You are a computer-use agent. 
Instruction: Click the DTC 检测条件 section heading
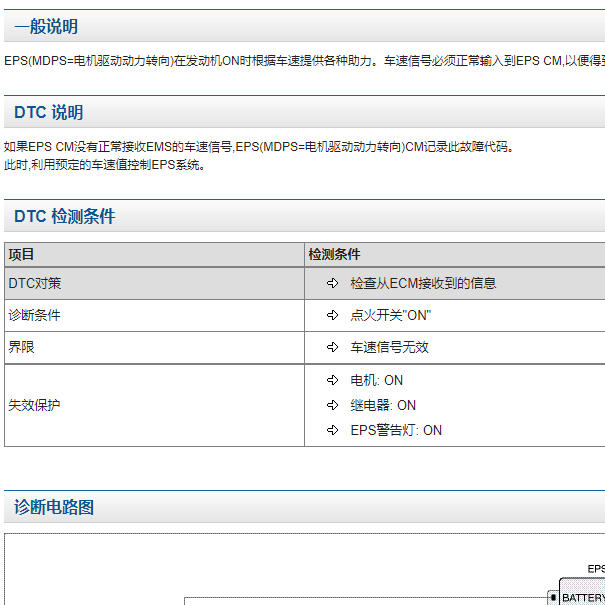(64, 216)
